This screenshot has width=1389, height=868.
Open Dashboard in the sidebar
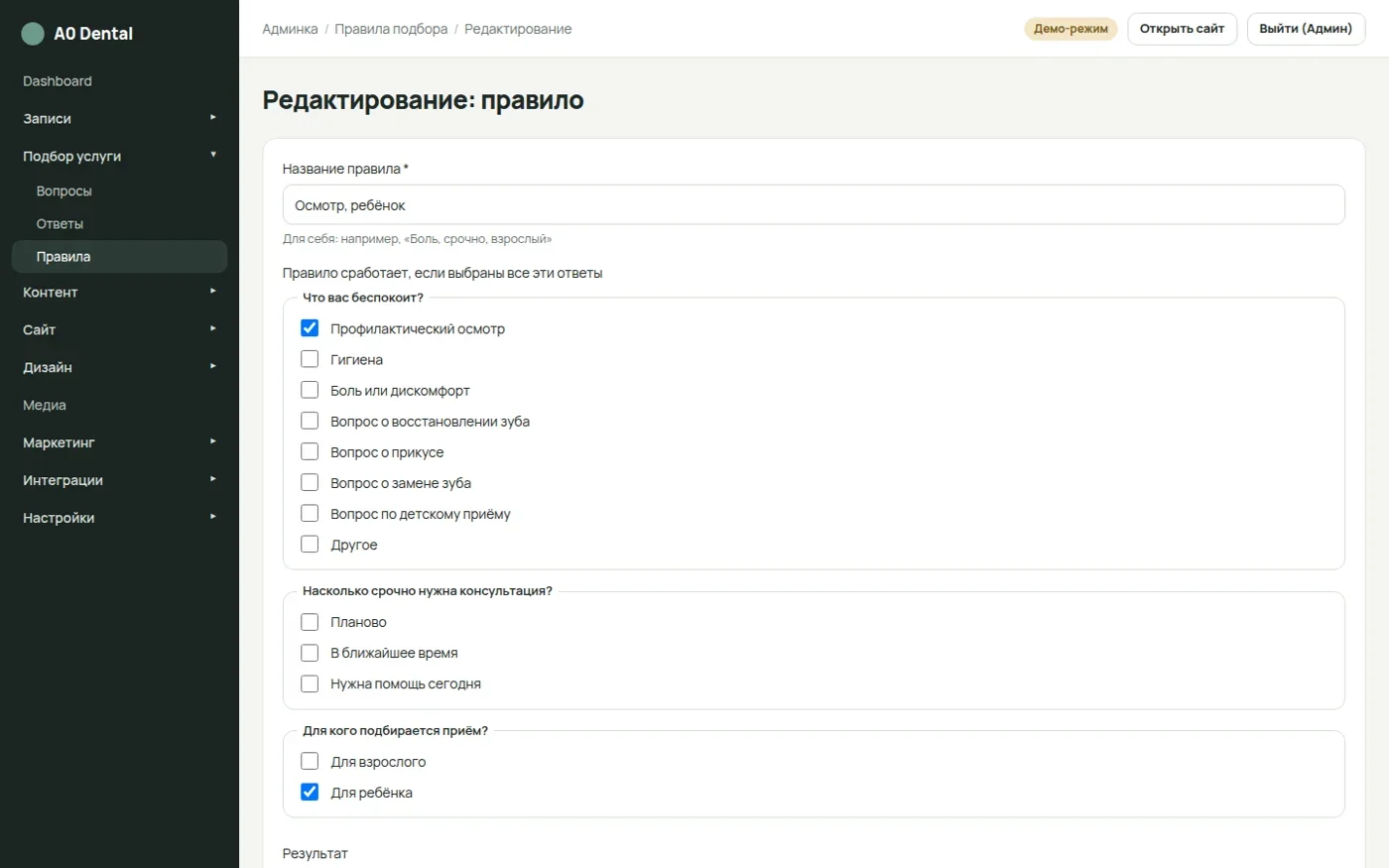coord(119,81)
